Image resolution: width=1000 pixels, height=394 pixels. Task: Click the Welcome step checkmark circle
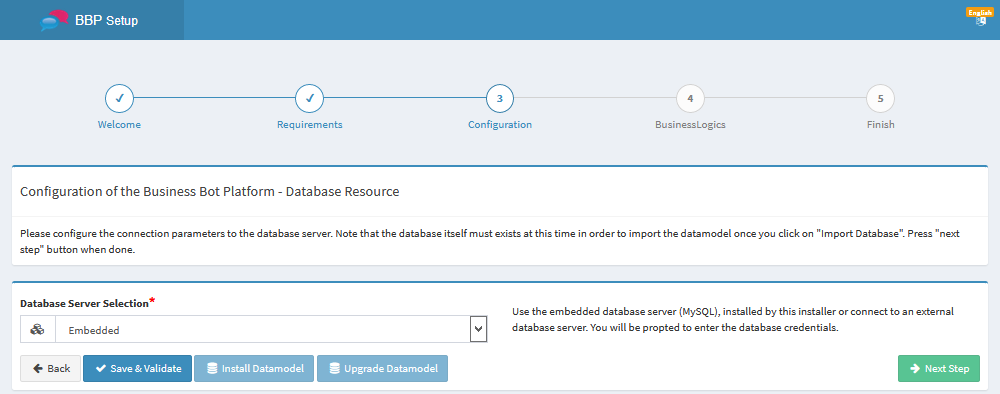point(119,99)
